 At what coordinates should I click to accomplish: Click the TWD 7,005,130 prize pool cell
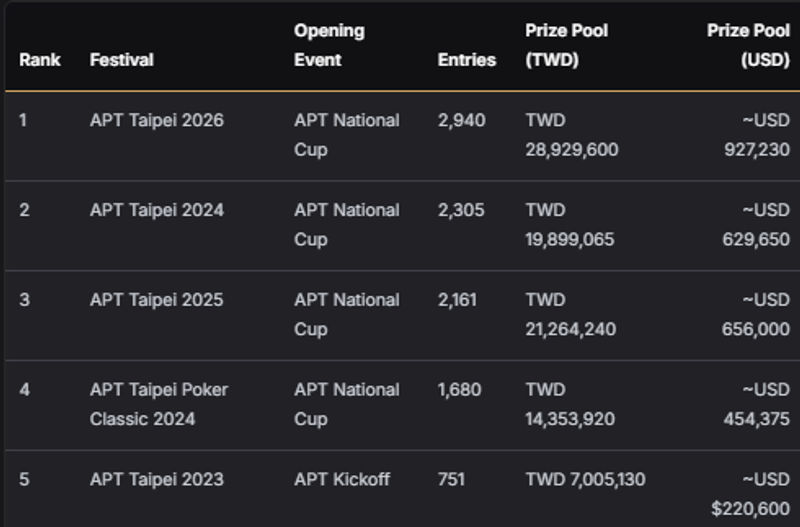coord(586,480)
